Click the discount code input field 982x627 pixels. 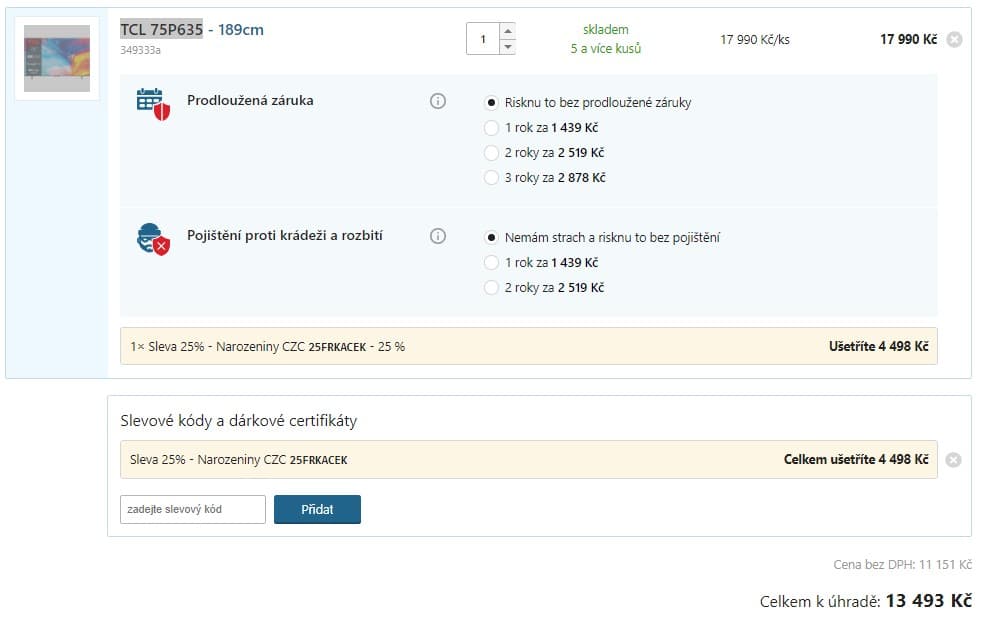pos(193,509)
